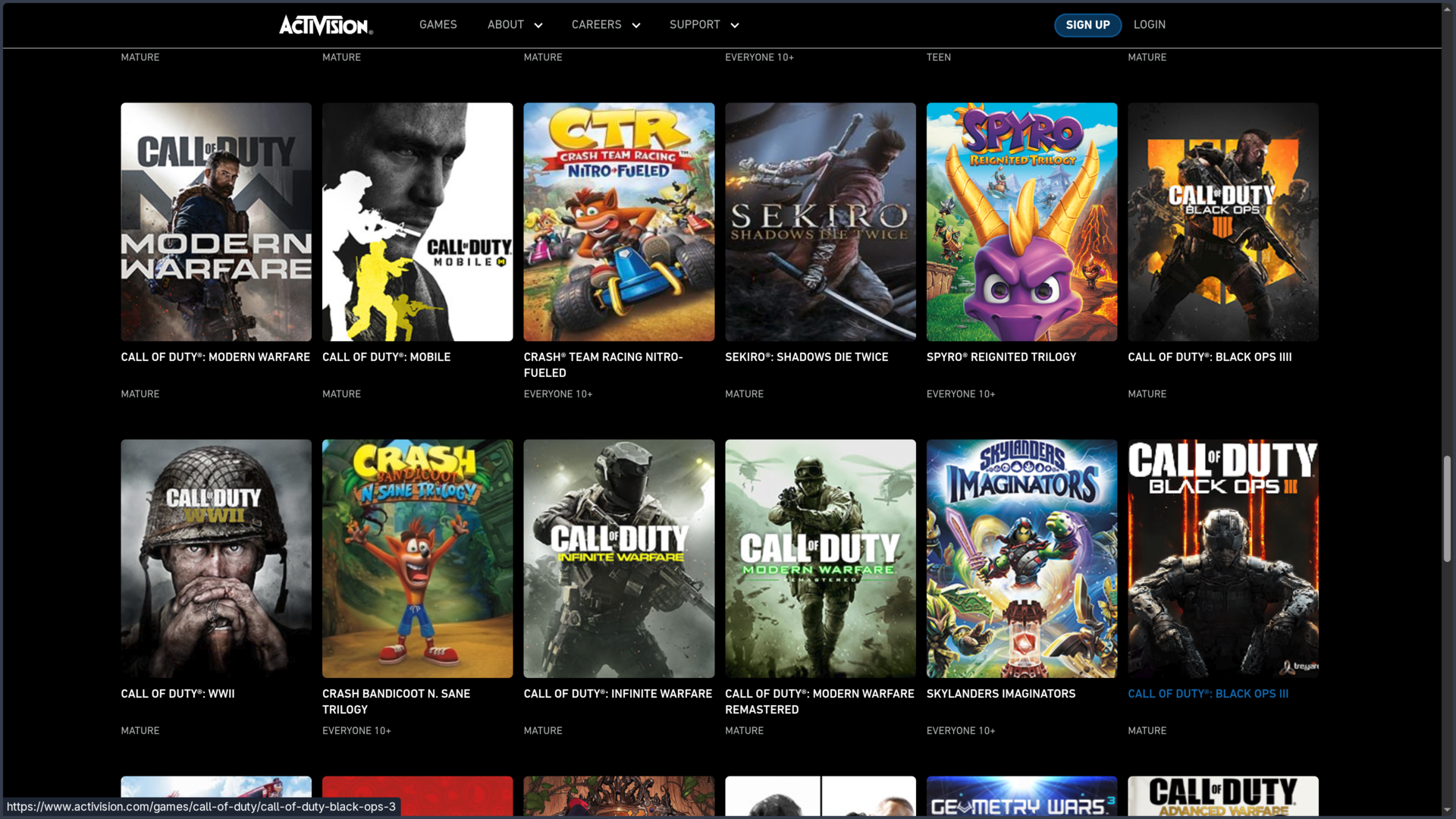1456x819 pixels.
Task: Open Crash Bandicoot N. Sane Trilogy cover
Action: click(417, 559)
